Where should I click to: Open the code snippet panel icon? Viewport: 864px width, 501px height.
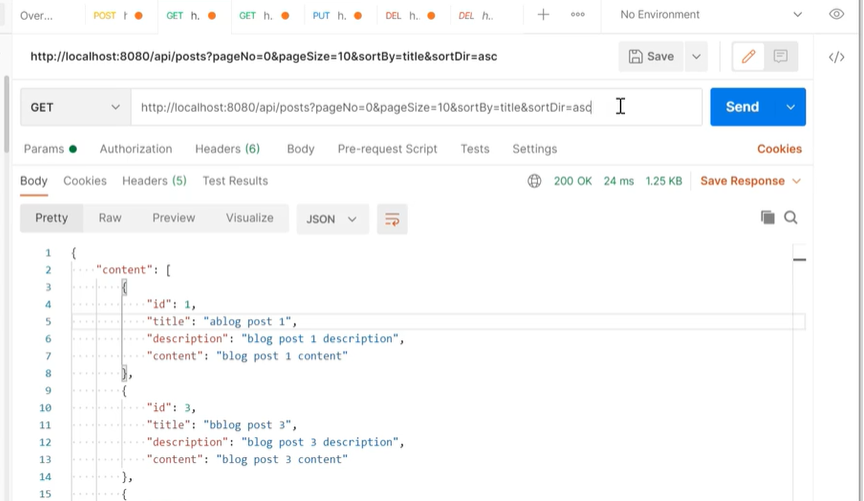(836, 57)
